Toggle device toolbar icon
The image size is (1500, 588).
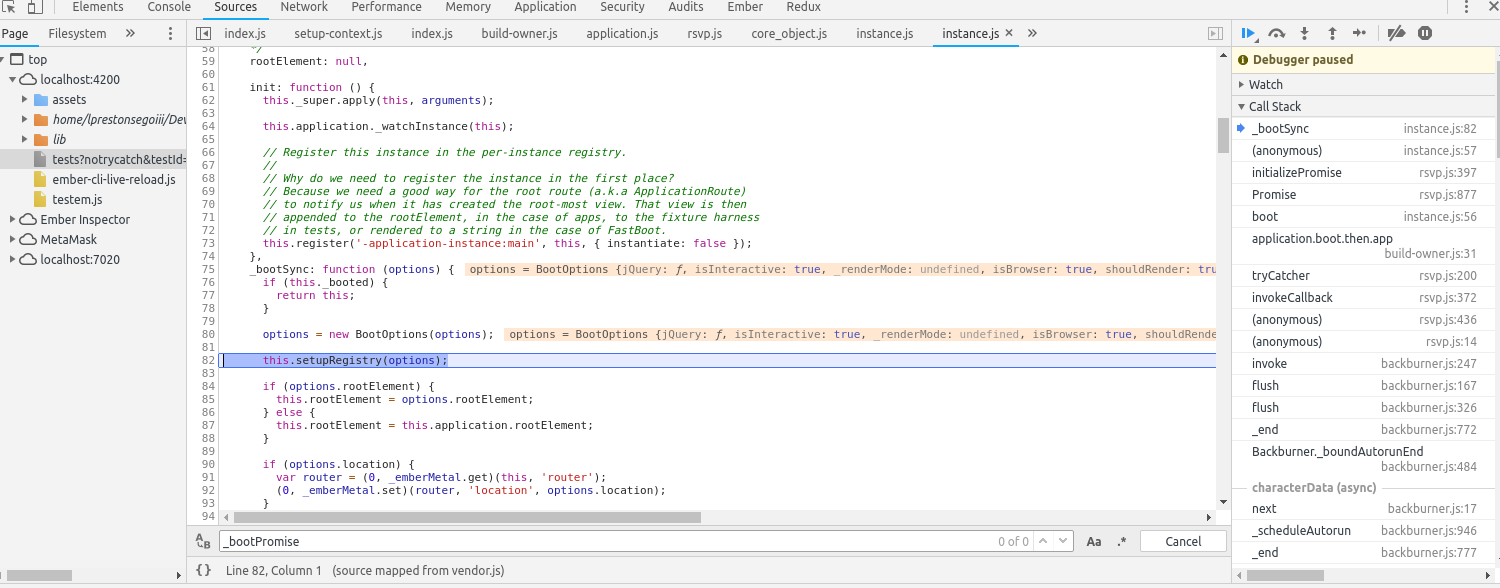35,7
